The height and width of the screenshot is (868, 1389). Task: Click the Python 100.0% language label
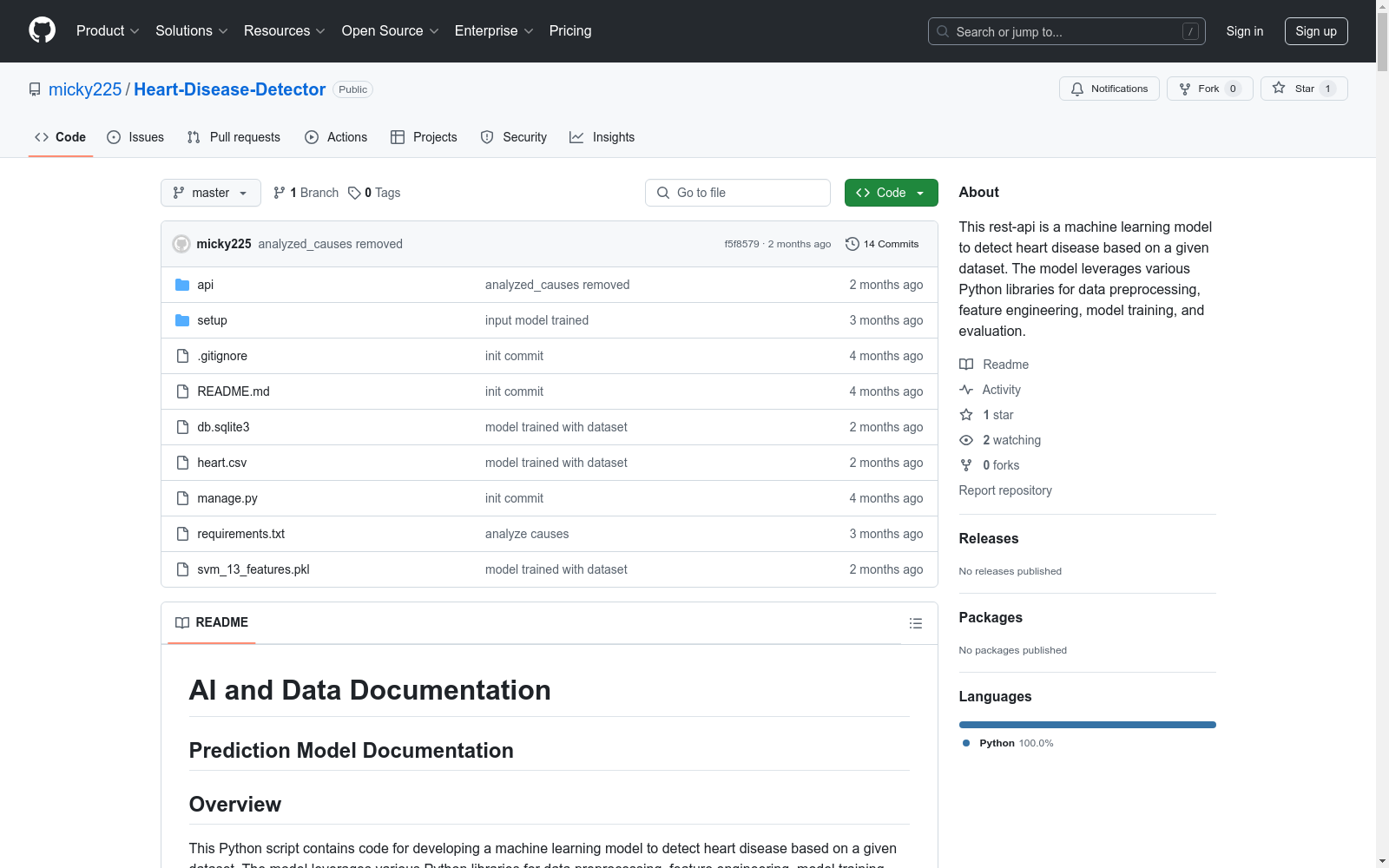point(1009,743)
